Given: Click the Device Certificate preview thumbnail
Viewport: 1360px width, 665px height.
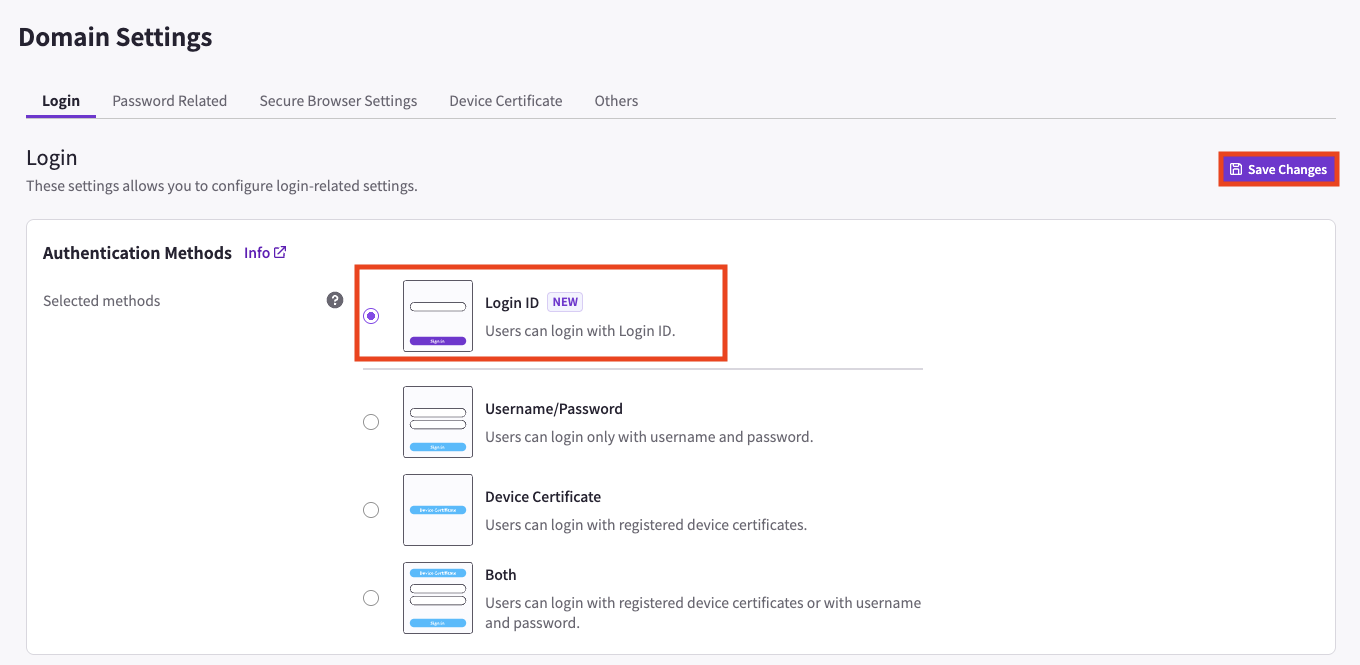Looking at the screenshot, I should tap(438, 510).
